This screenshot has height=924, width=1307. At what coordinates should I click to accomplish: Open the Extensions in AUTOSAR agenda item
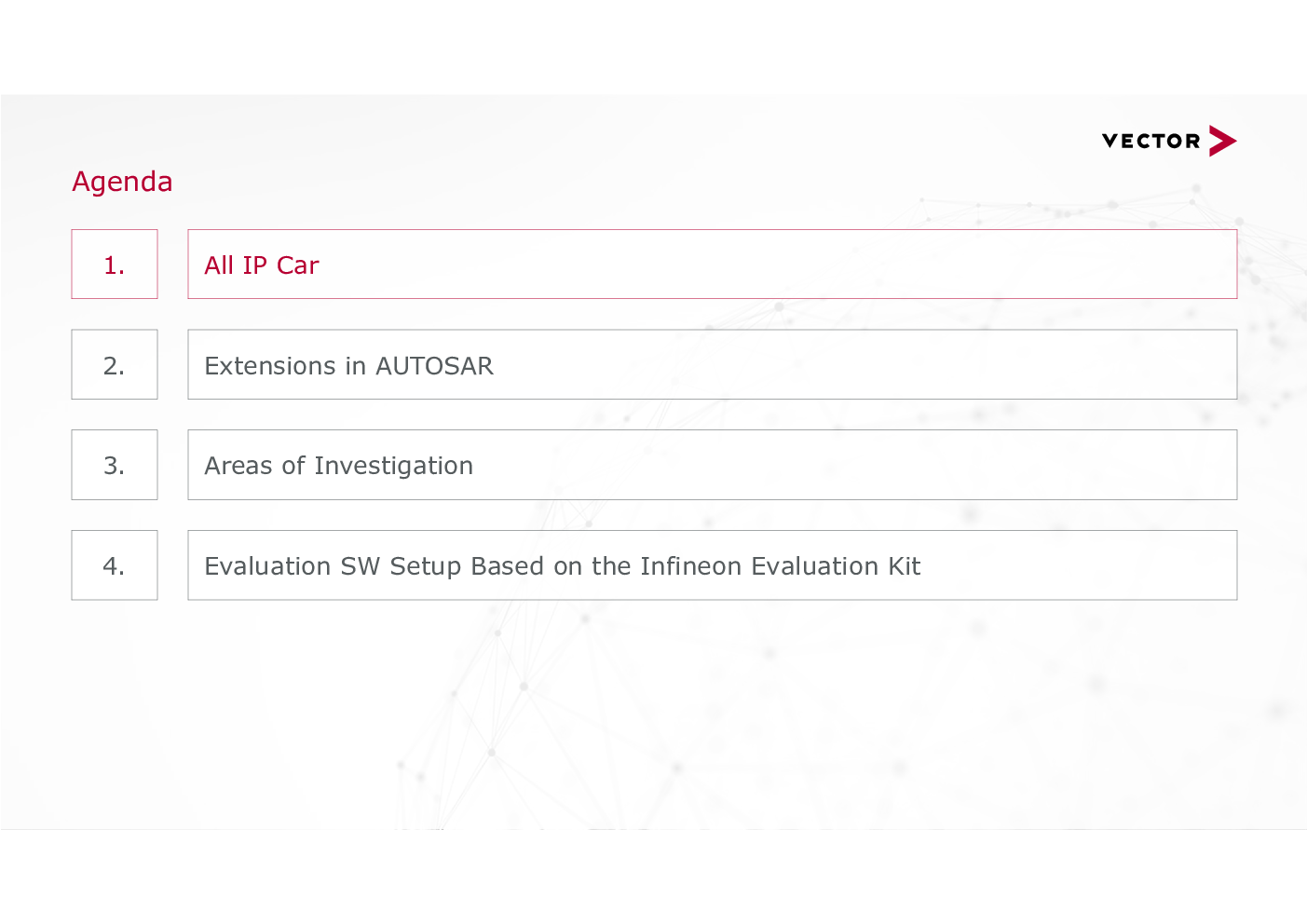(x=713, y=365)
